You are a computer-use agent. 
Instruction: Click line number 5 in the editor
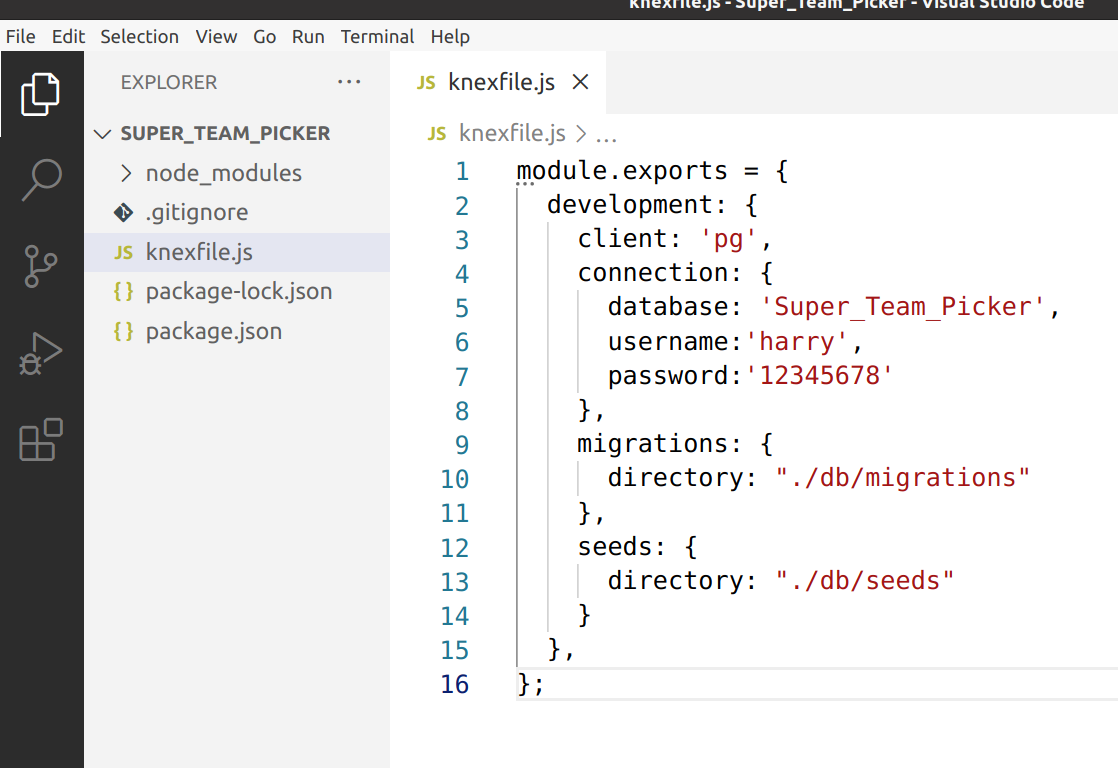click(x=461, y=307)
